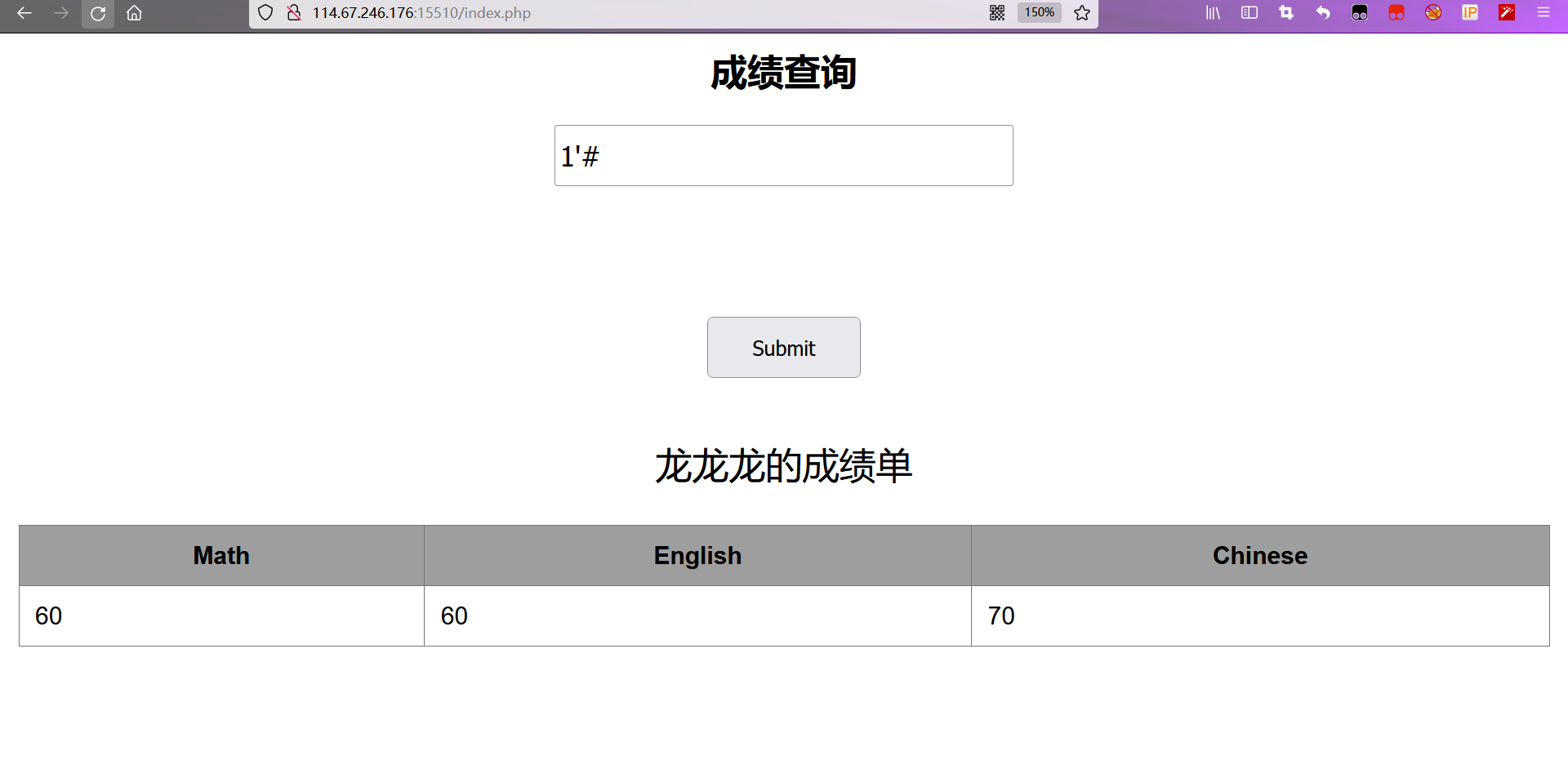Image resolution: width=1568 pixels, height=760 pixels.
Task: Click the undo-arrow extension icon
Action: click(x=1323, y=13)
